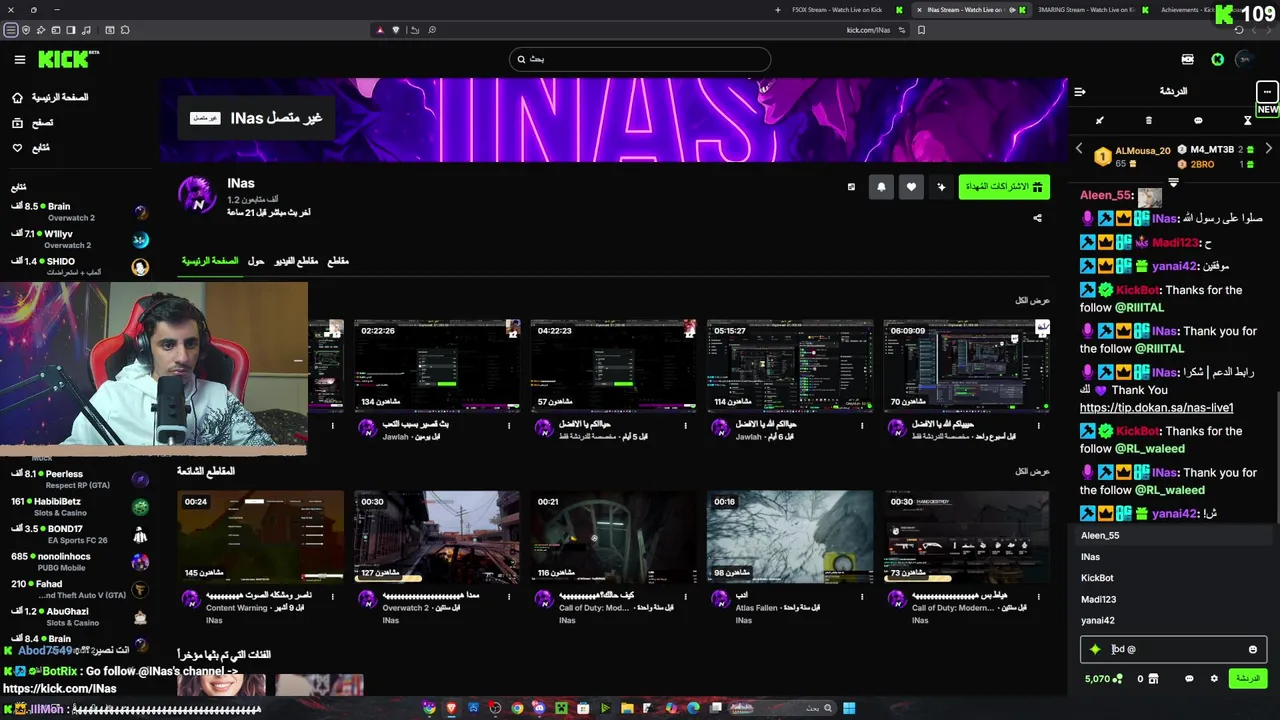
Task: Open the emoji picker in chat input
Action: 1252,650
